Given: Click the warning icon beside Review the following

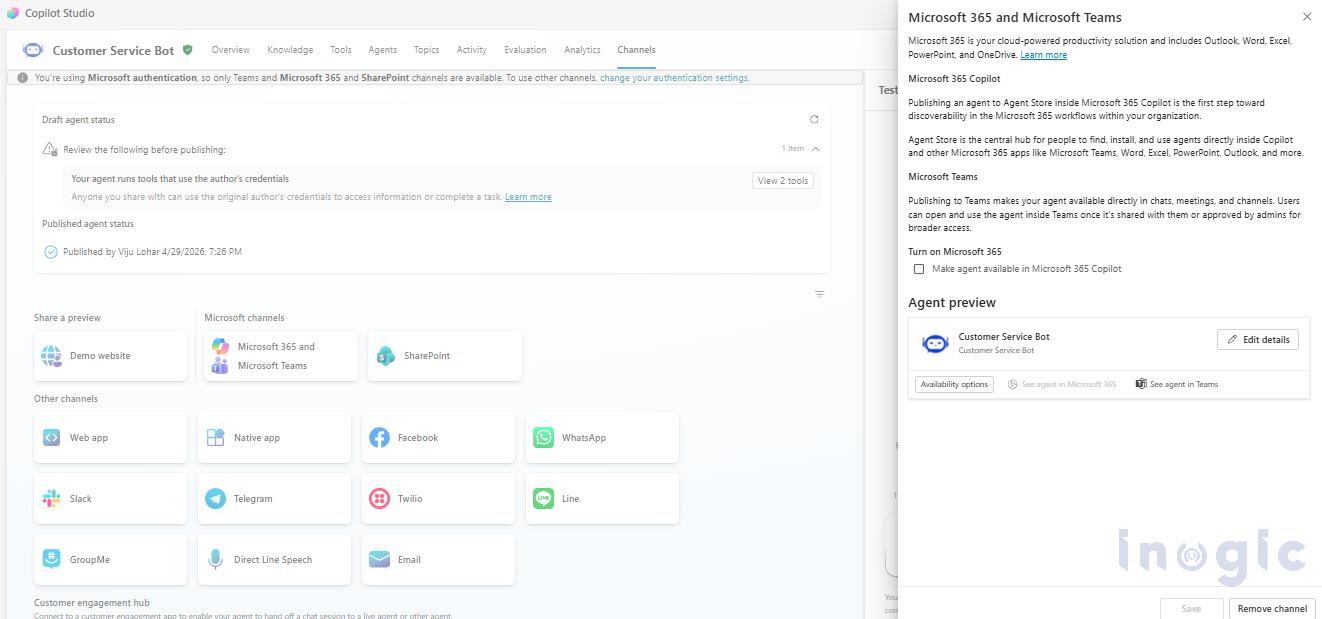Looking at the screenshot, I should click(x=50, y=149).
